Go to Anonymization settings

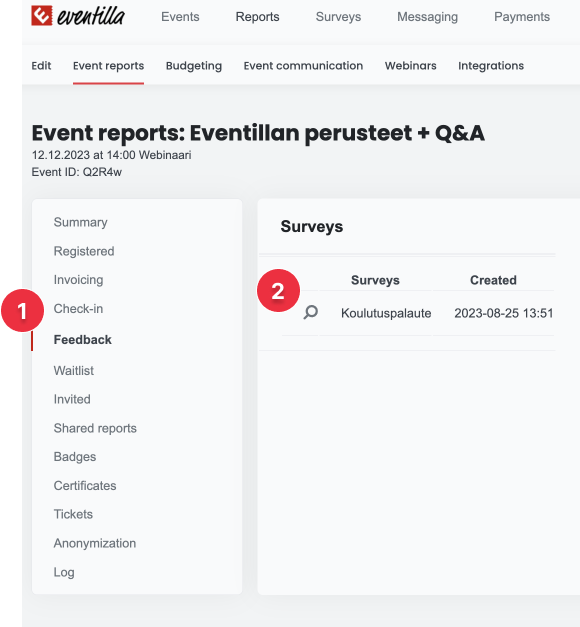point(95,543)
